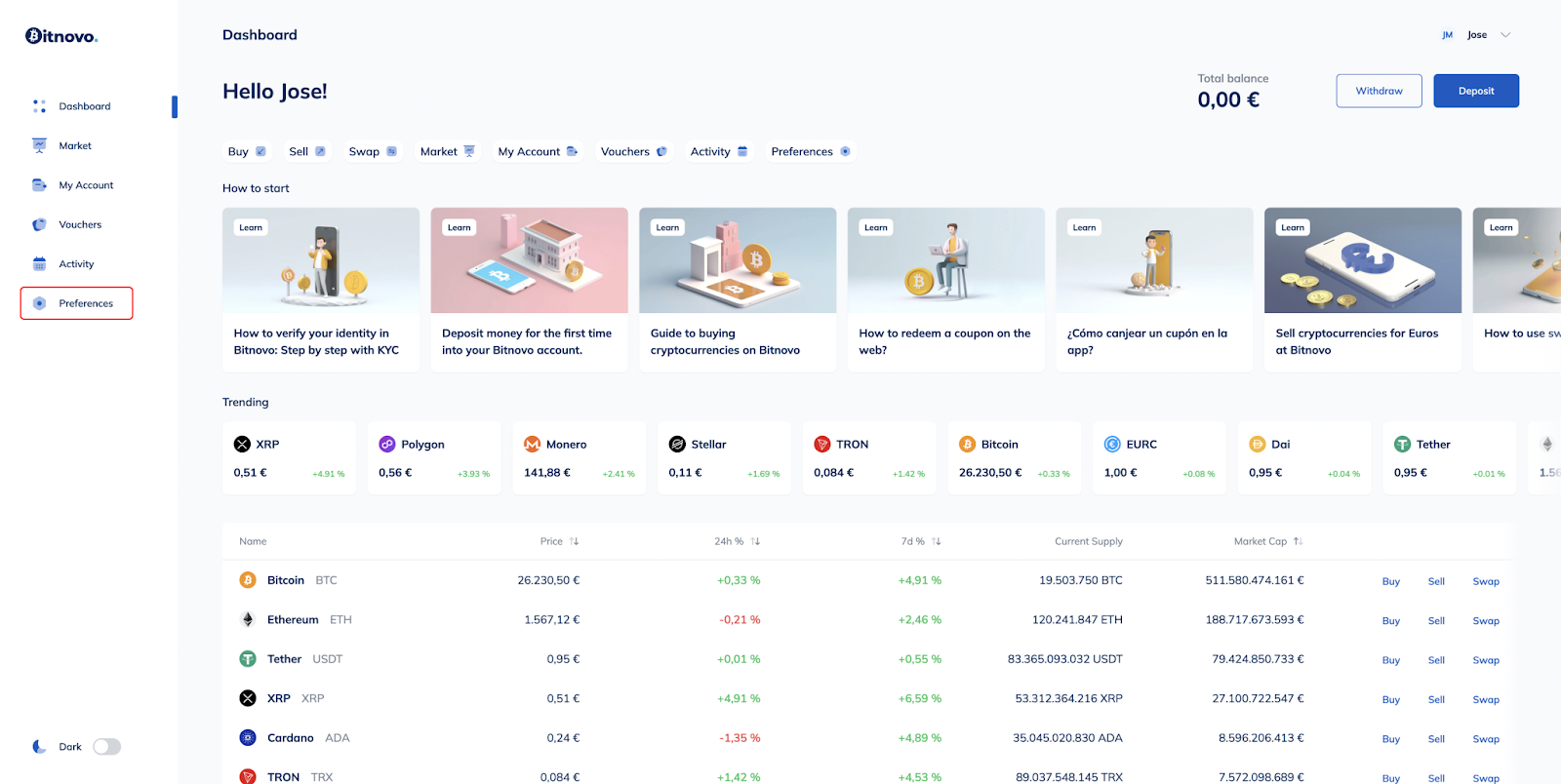Click the Cardano icon in the table row

[248, 738]
